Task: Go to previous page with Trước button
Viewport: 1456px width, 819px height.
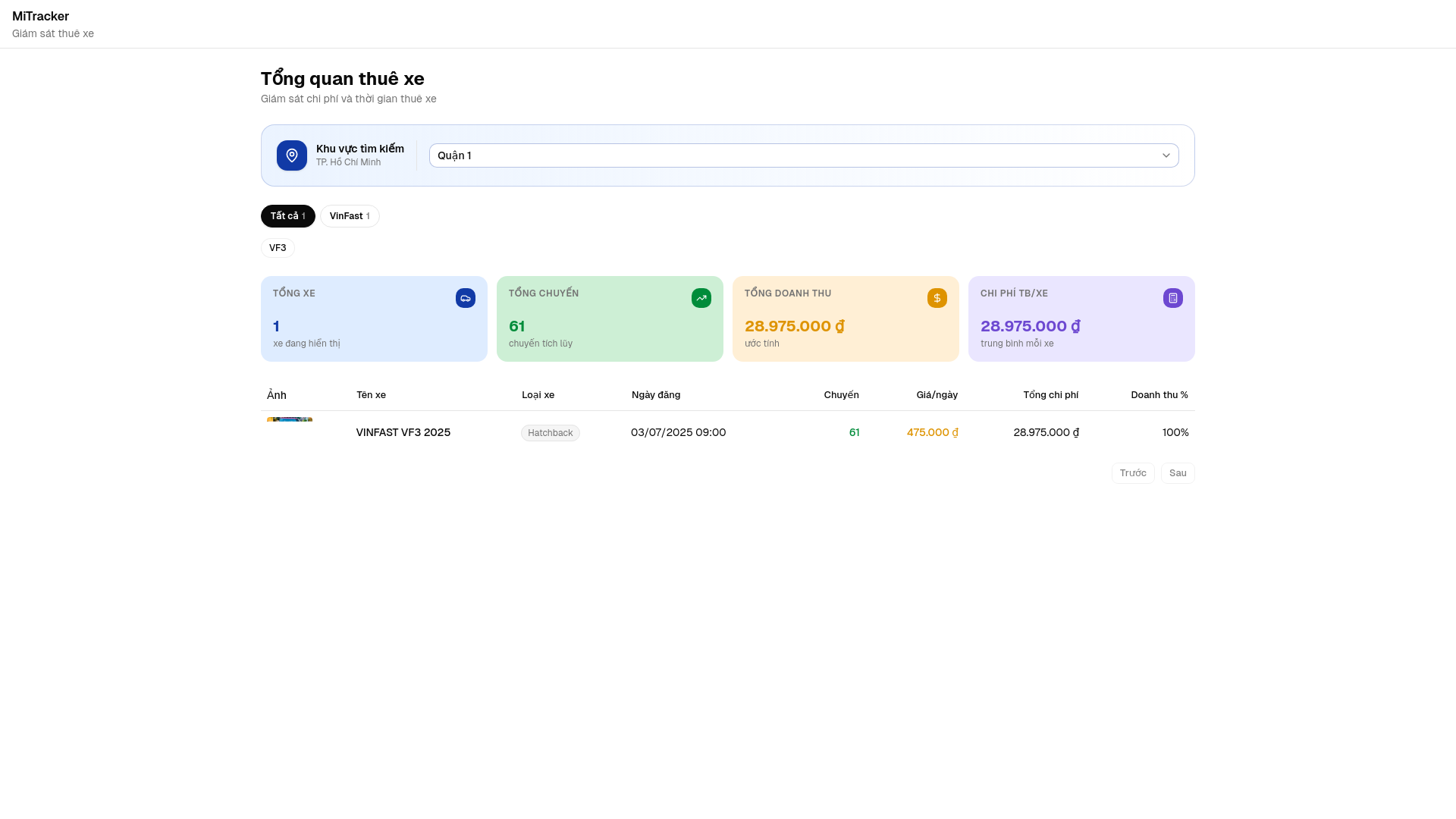Action: [x=1133, y=473]
